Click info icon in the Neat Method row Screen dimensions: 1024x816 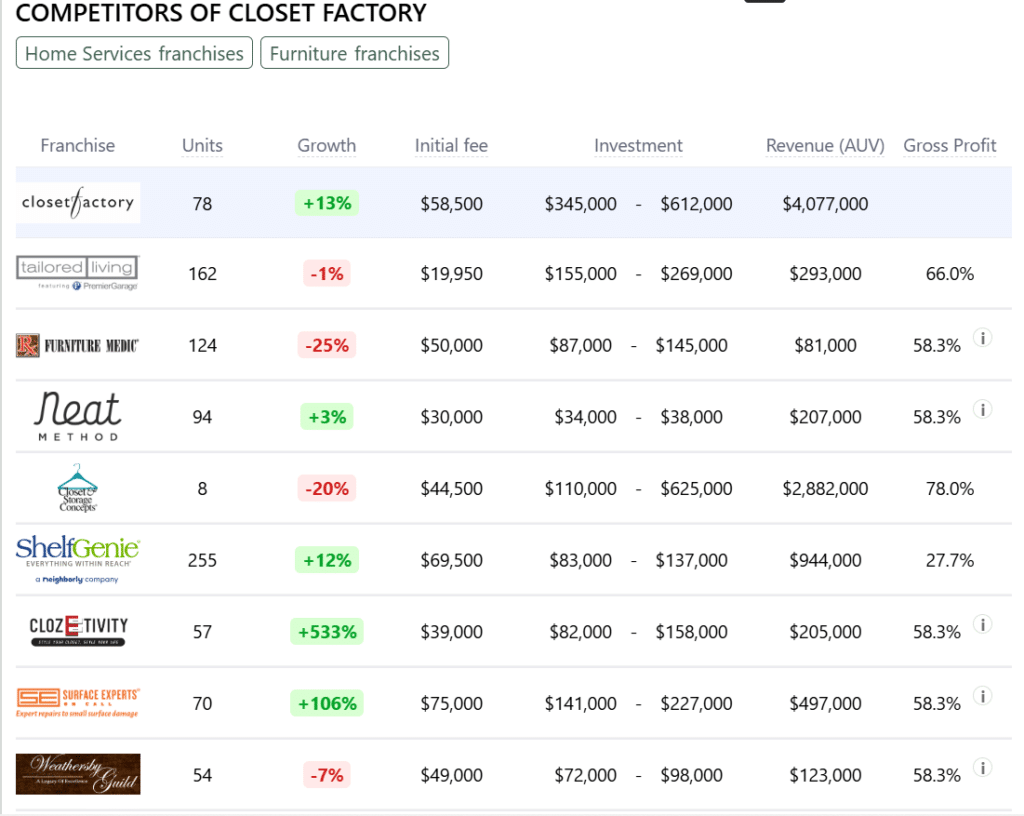pyautogui.click(x=983, y=409)
